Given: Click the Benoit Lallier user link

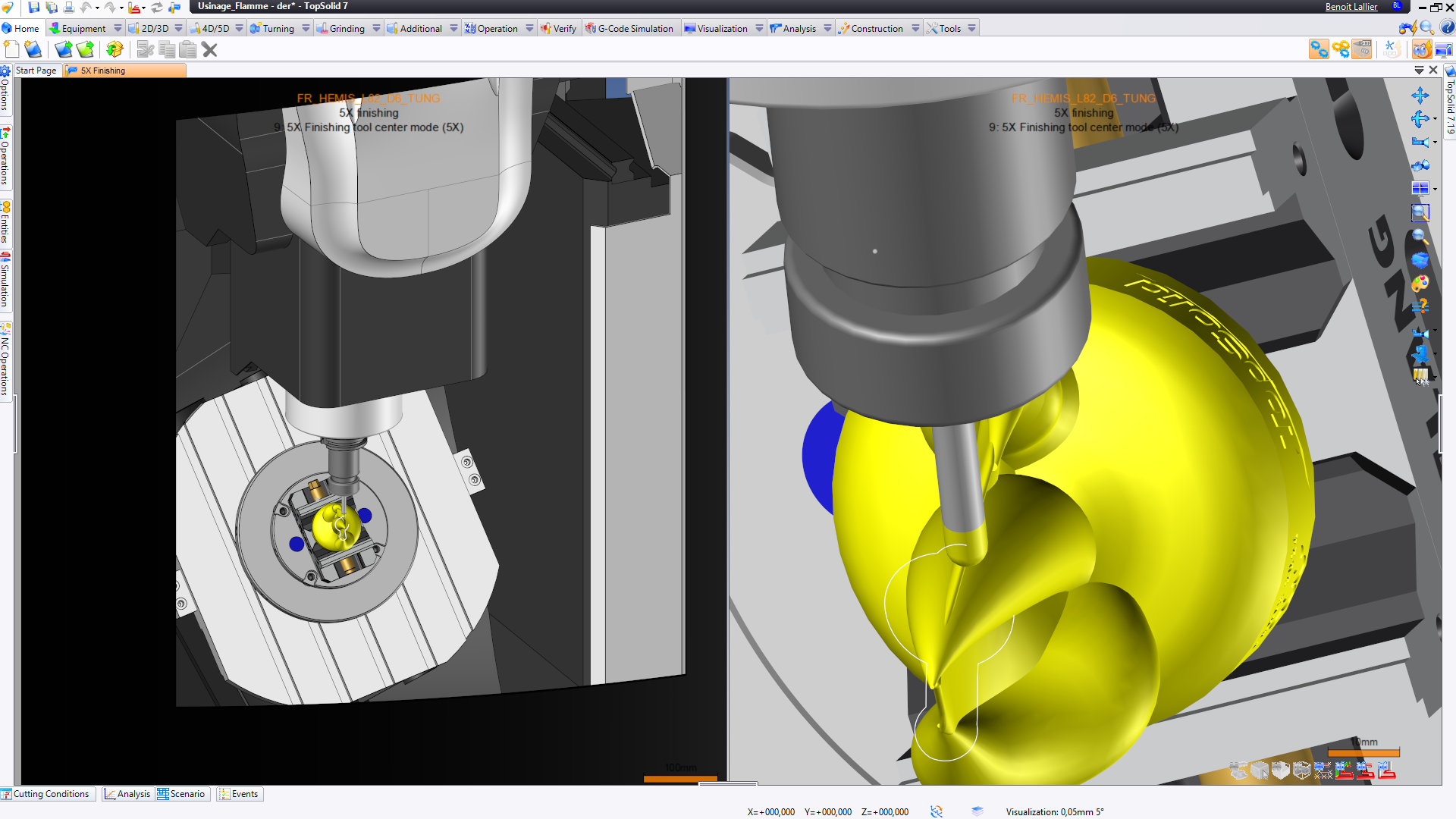Looking at the screenshot, I should [x=1351, y=7].
